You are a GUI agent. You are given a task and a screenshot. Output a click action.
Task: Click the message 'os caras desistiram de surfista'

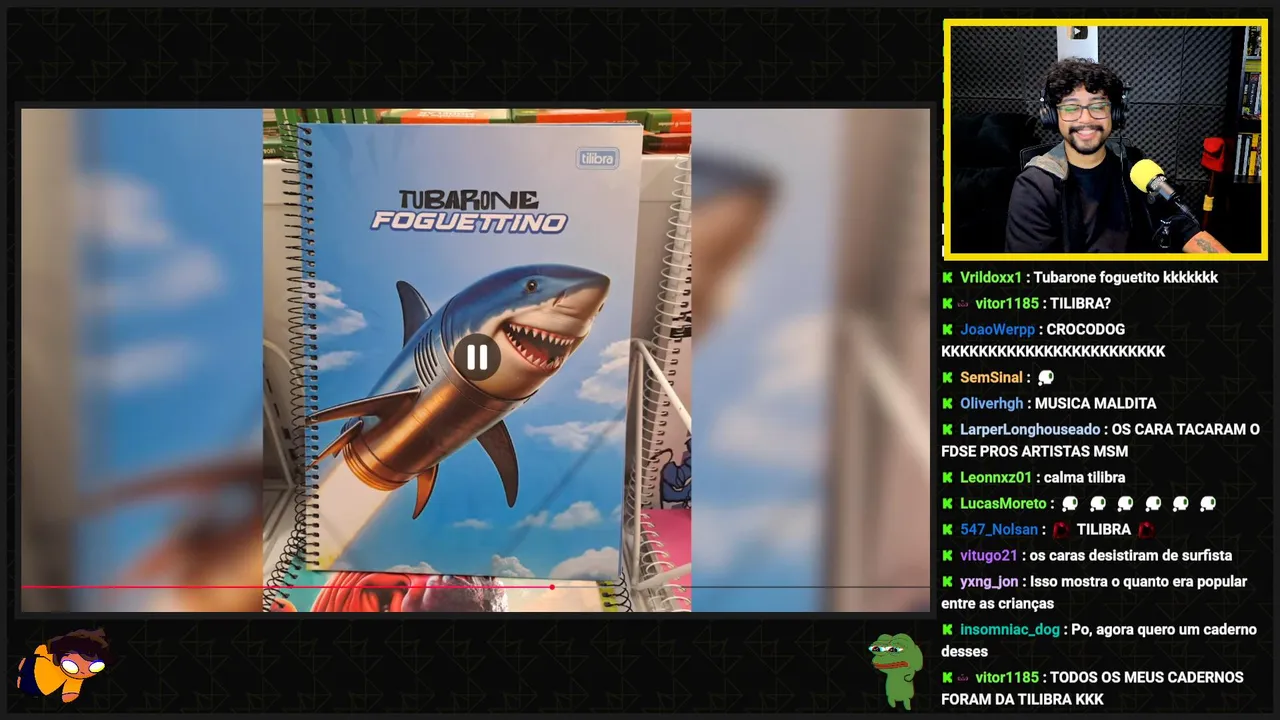(x=1131, y=556)
